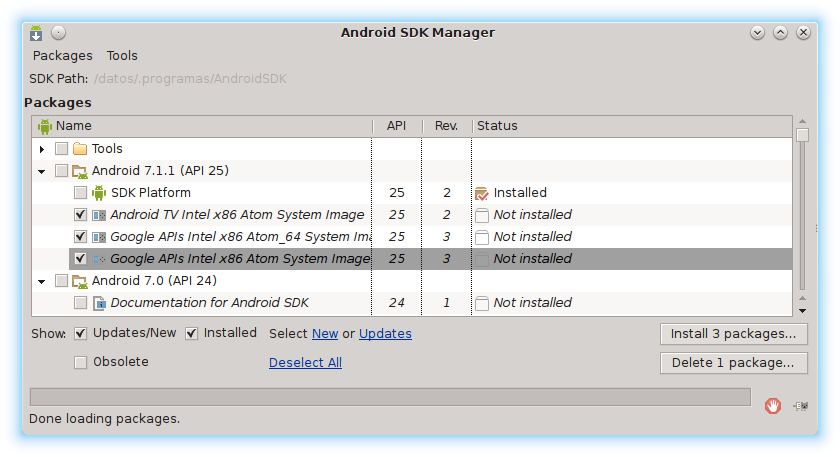840x457 pixels.
Task: Click the SDK Path value /datos/.programas/AndroidSDK
Action: (x=190, y=79)
